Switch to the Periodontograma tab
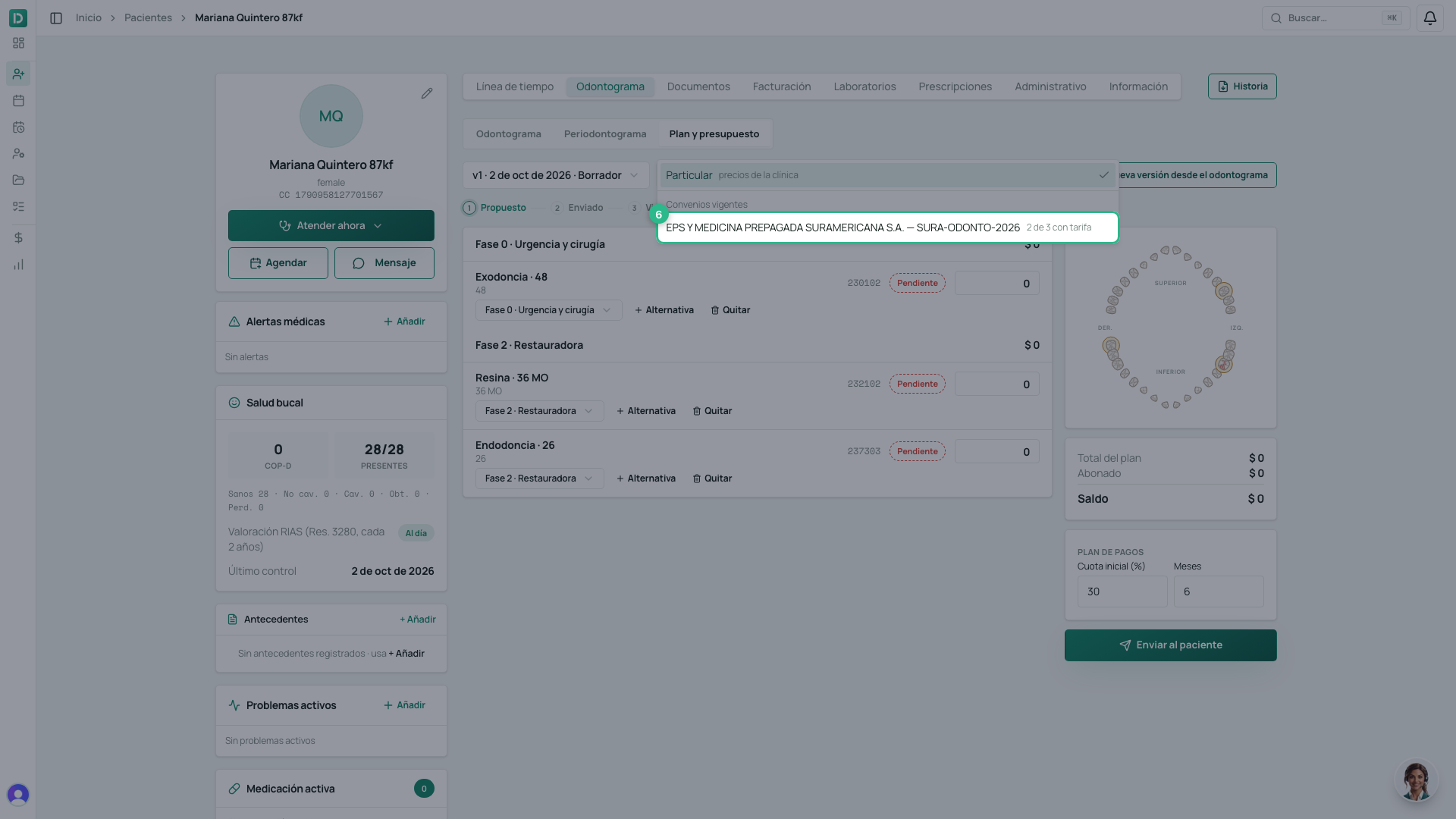 605,134
